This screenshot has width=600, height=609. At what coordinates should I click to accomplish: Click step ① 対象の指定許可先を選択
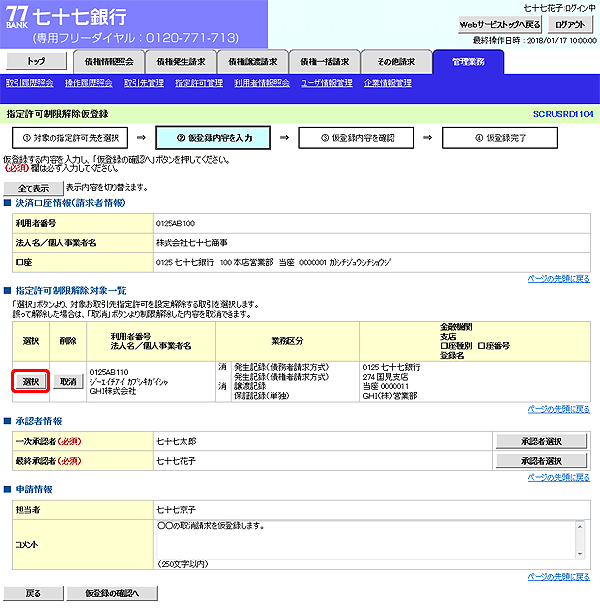point(70,138)
